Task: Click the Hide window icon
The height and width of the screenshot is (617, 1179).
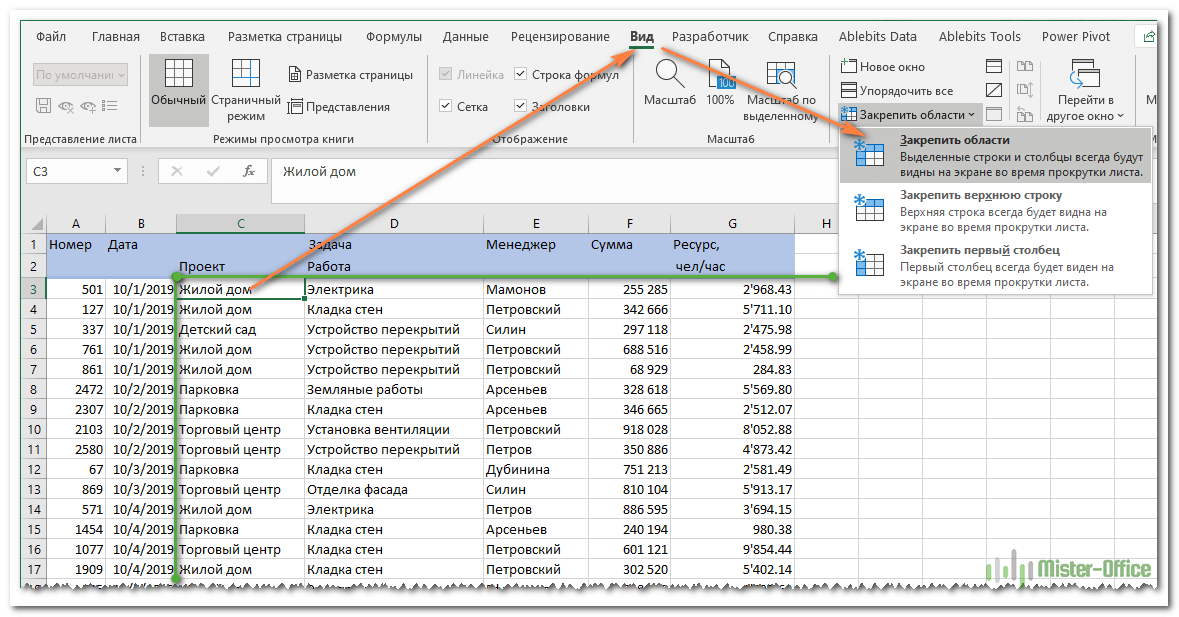Action: (x=993, y=90)
